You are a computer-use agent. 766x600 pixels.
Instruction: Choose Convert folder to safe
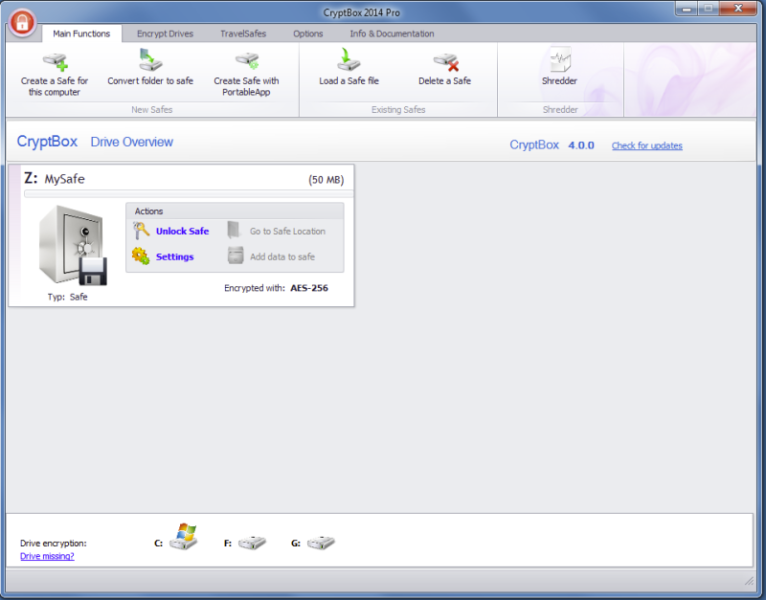click(x=150, y=67)
